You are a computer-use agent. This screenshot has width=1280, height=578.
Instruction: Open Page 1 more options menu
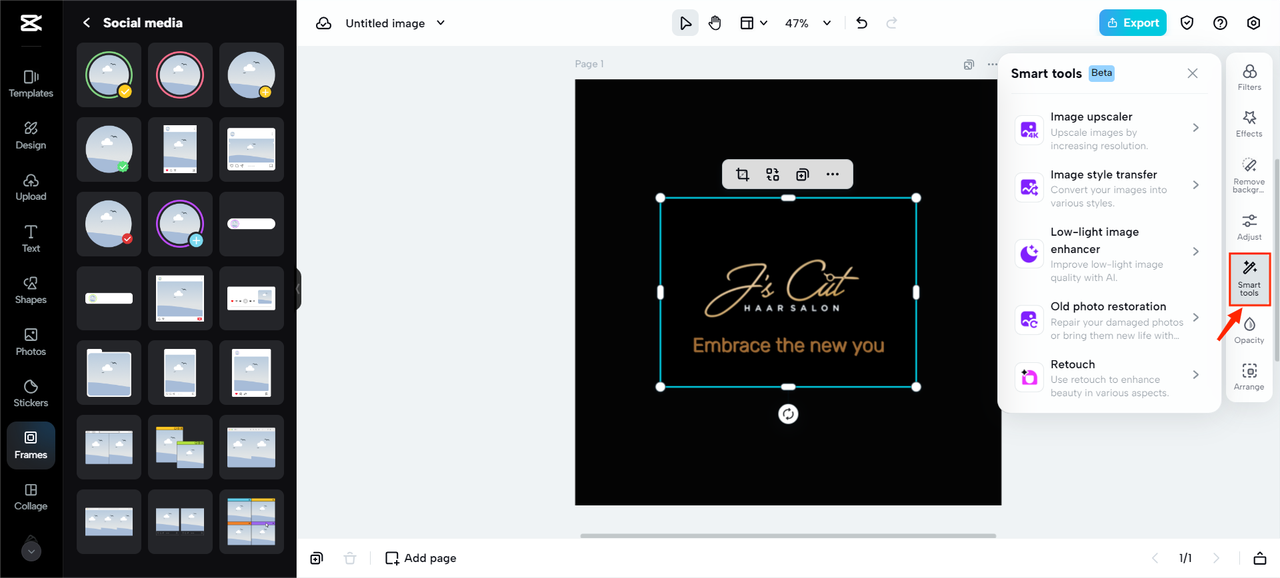pos(992,64)
